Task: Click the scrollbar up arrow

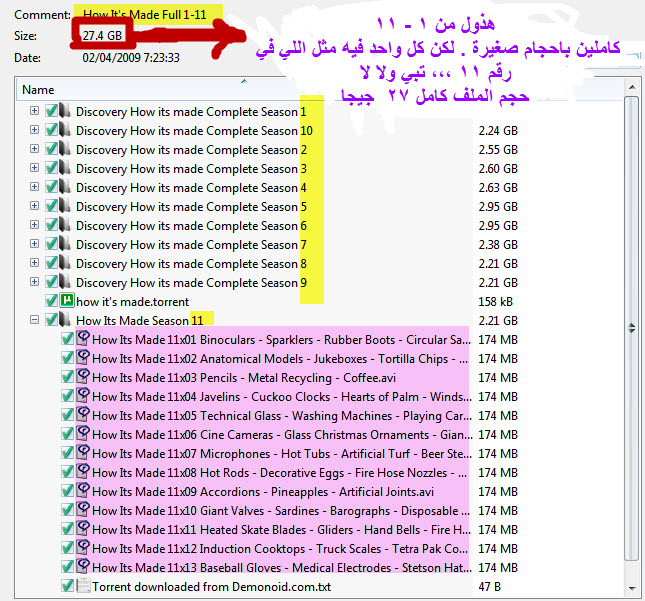Action: pos(632,87)
